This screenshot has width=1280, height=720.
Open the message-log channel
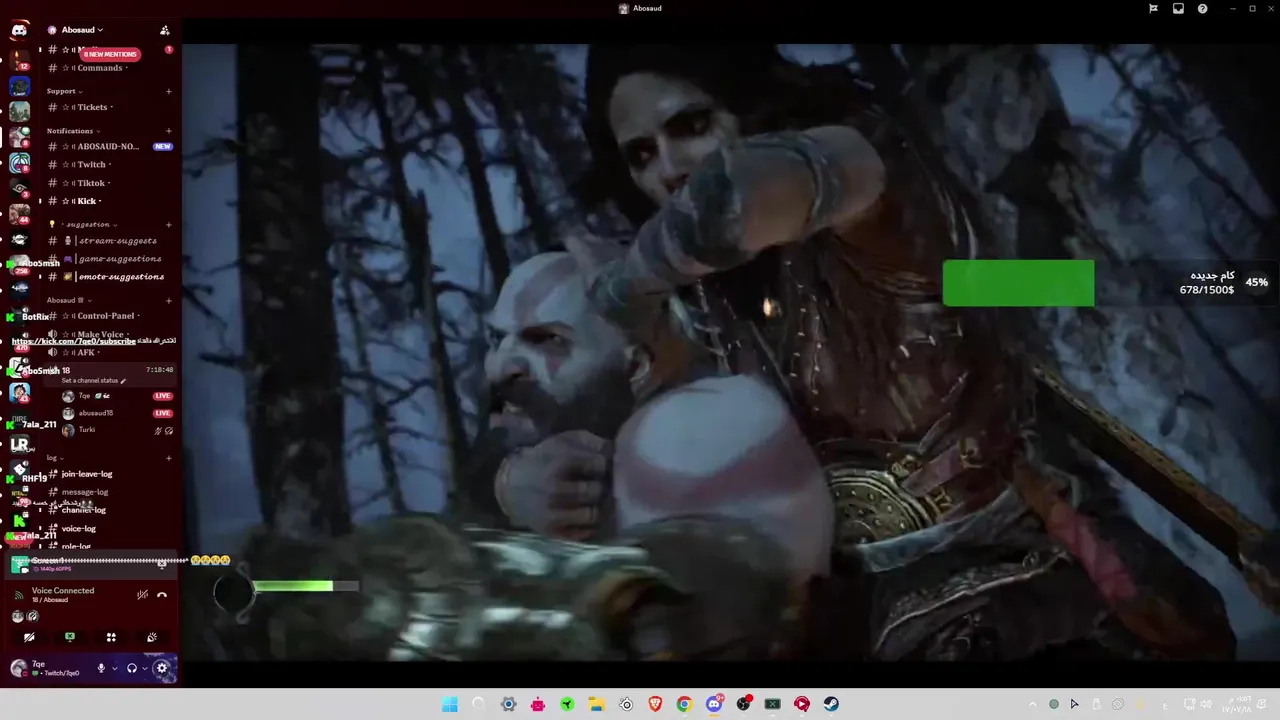coord(110,492)
